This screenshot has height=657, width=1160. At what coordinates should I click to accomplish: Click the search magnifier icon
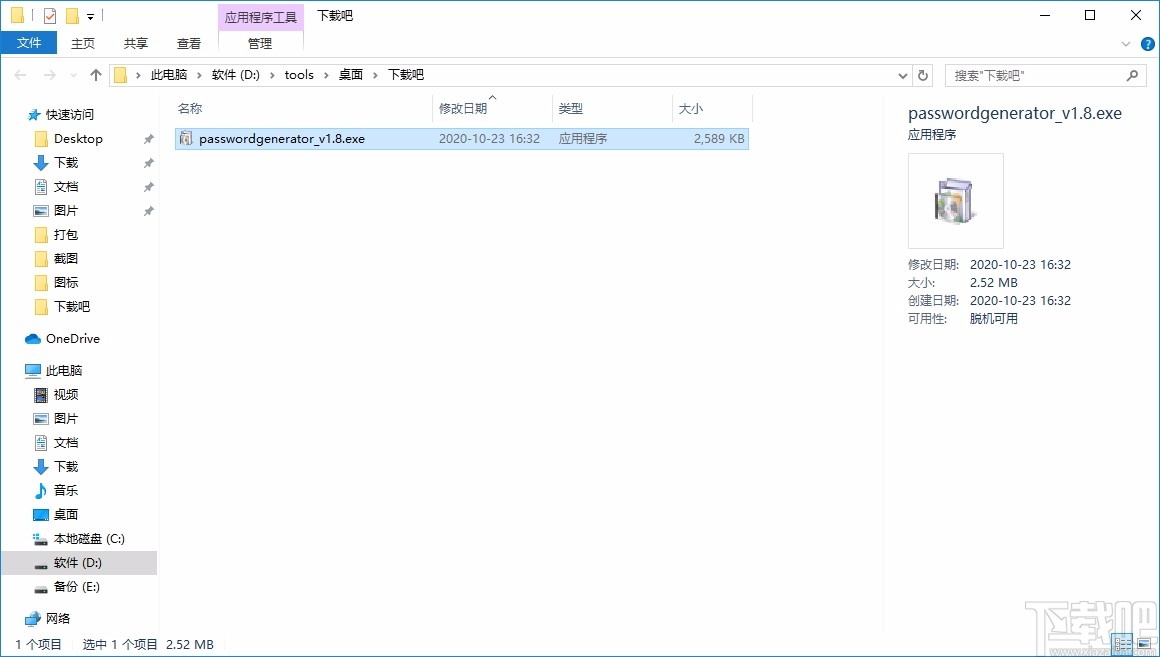click(x=1132, y=75)
